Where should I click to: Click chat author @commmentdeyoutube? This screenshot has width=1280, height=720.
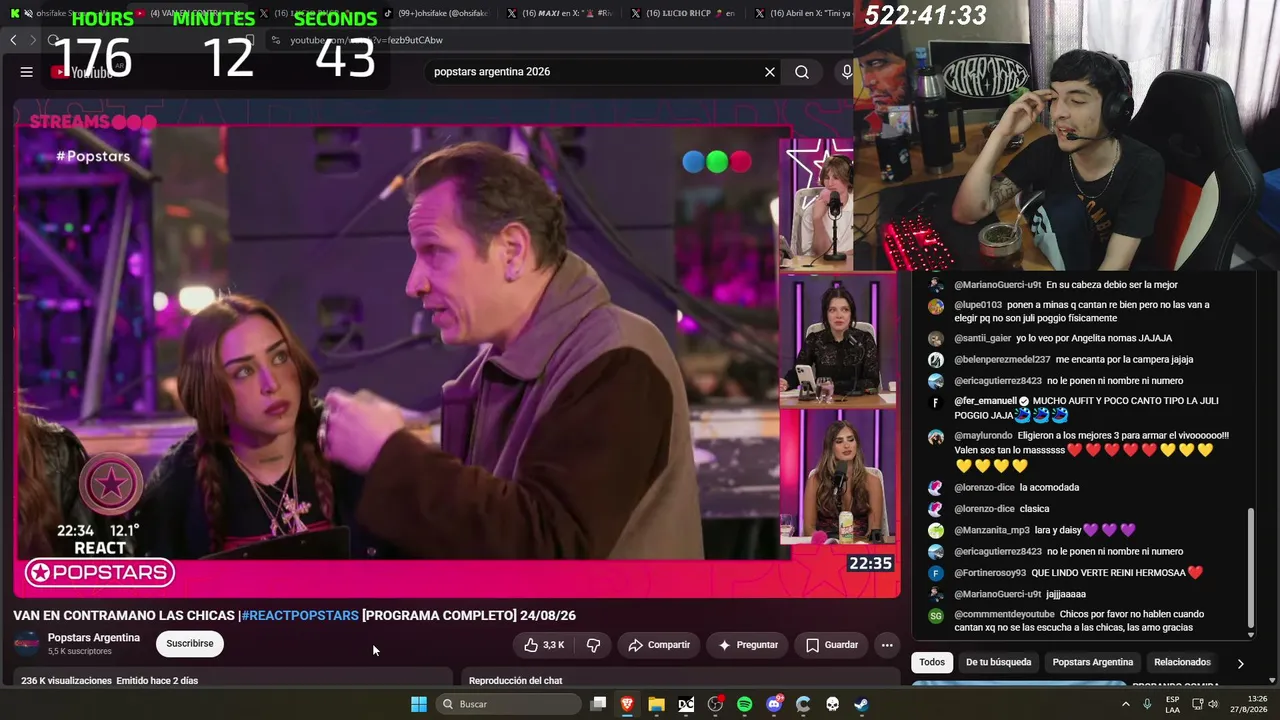[x=1004, y=614]
